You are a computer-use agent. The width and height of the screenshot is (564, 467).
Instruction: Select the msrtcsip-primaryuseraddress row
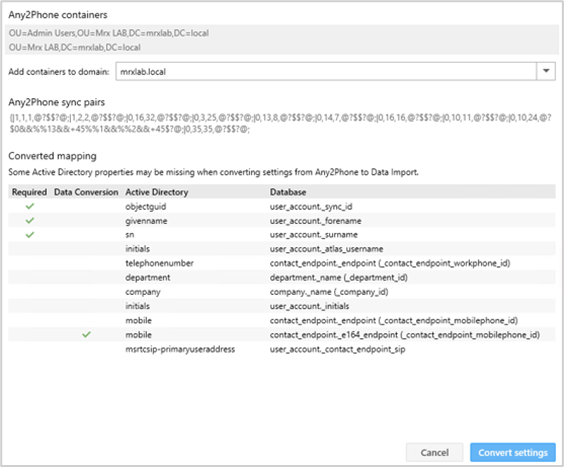pos(282,349)
